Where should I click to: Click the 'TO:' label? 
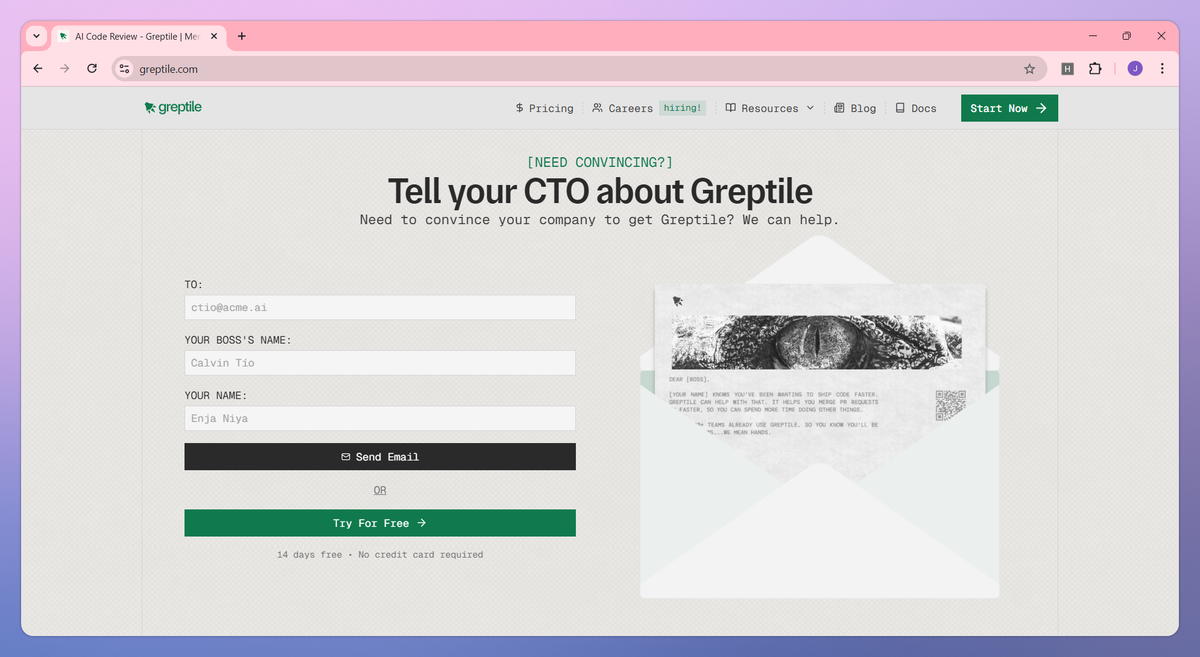pyautogui.click(x=194, y=285)
